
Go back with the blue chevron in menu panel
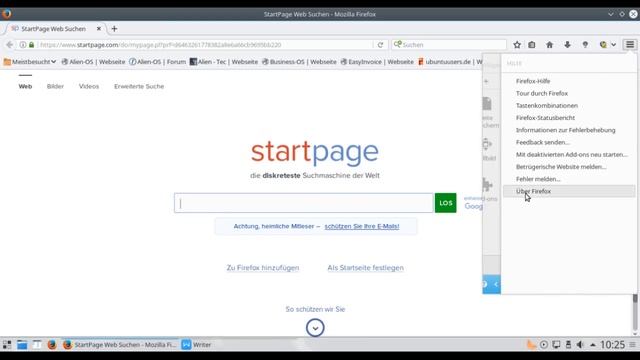(496, 284)
